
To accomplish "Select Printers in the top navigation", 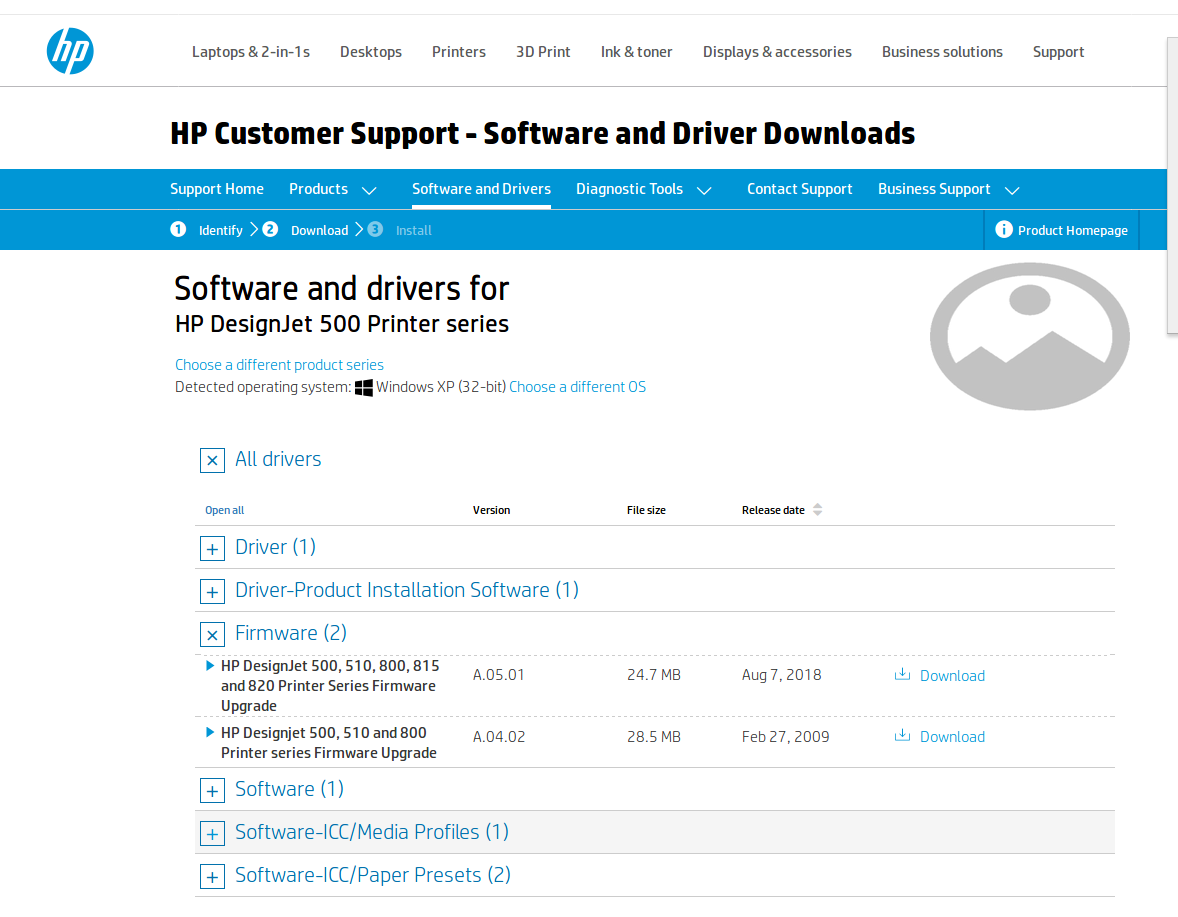I will coord(459,51).
